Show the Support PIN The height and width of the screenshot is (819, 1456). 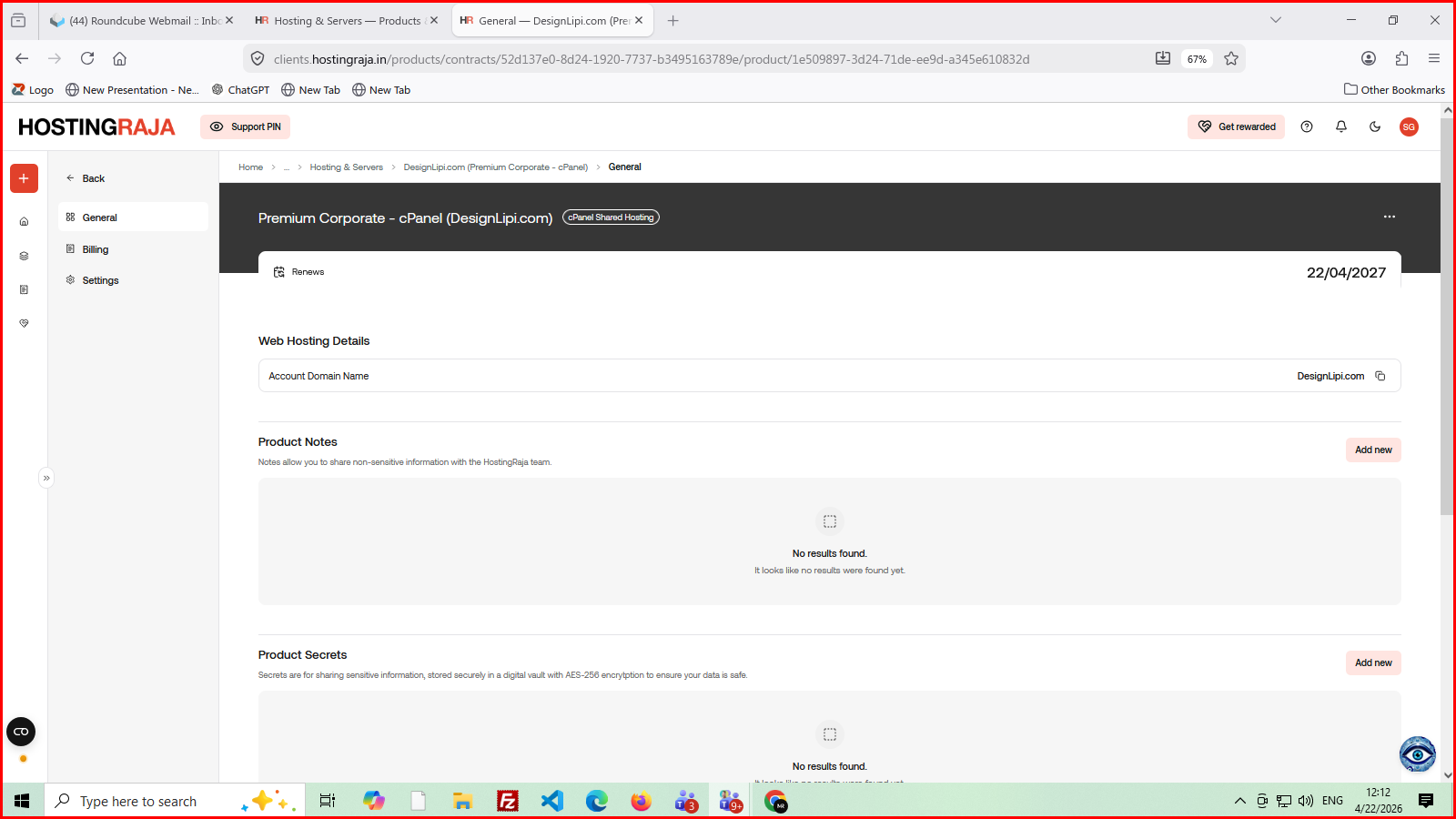(246, 126)
